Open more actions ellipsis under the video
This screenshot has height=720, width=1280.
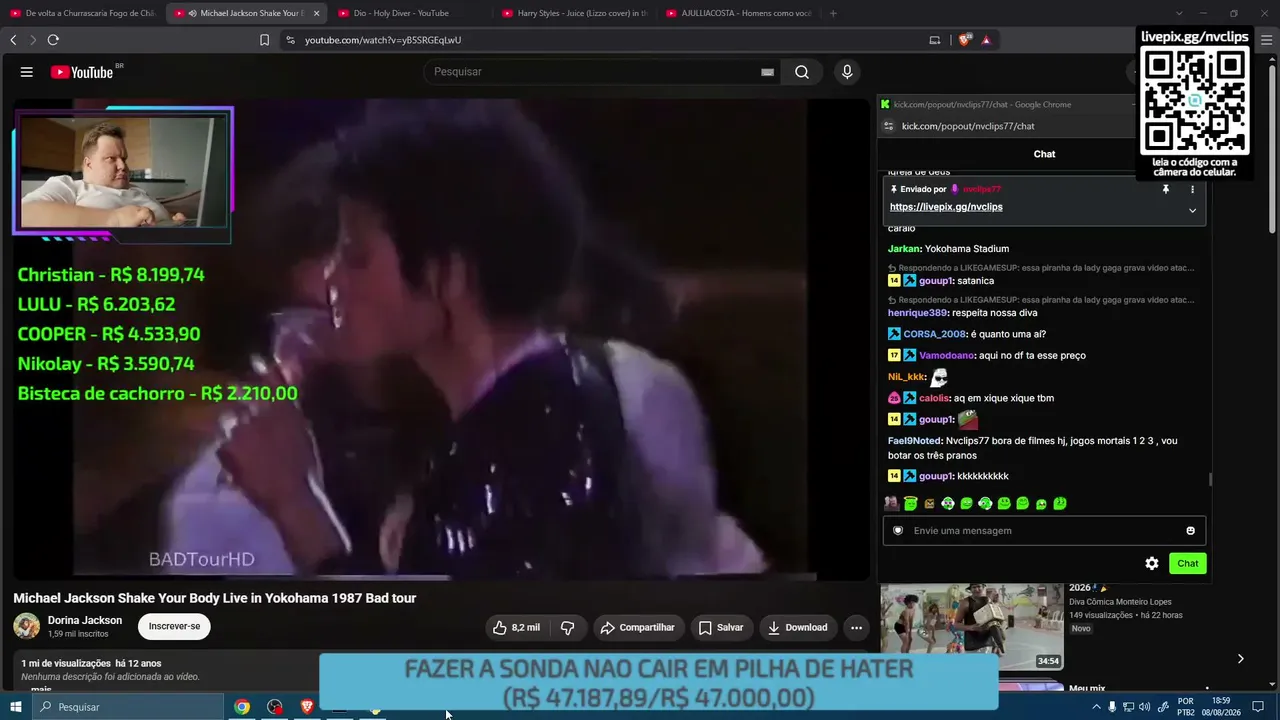click(856, 628)
